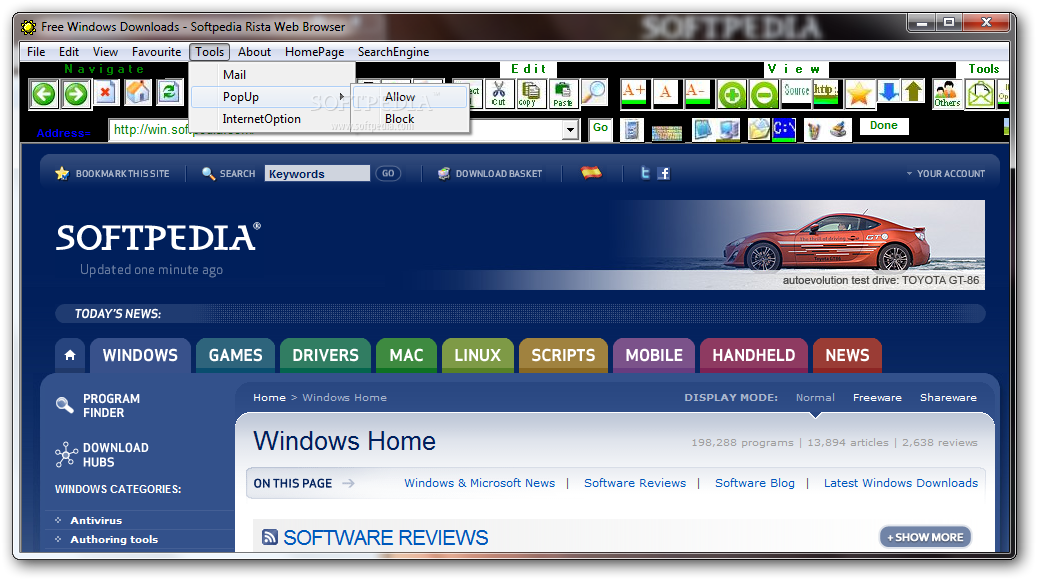Image resolution: width=1037 pixels, height=580 pixels.
Task: Open the Antivirus category
Action: (96, 520)
